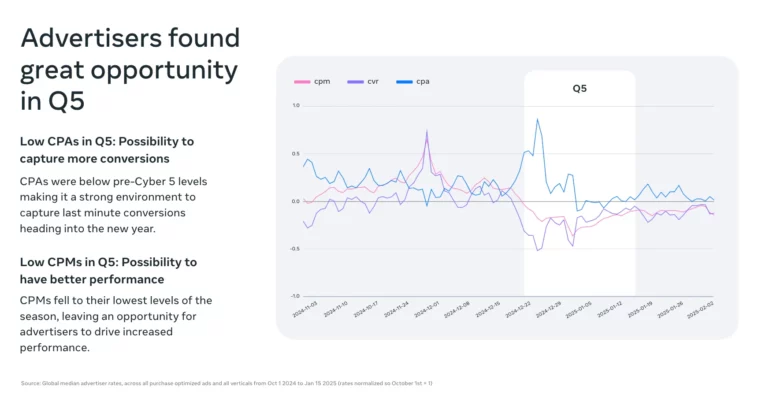Click the 2024-12-01 x-axis date label
The image size is (758, 401).
[426, 311]
